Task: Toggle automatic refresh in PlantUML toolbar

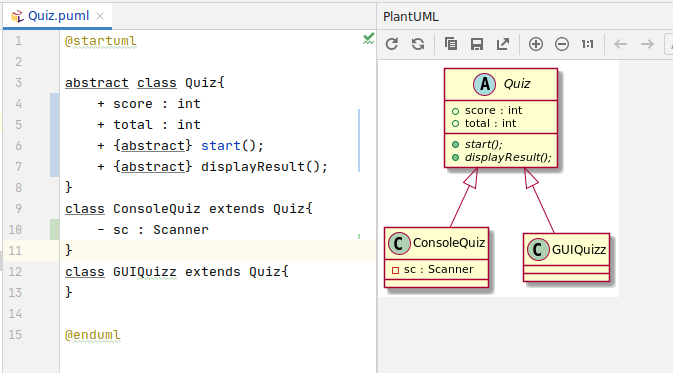Action: pos(418,44)
